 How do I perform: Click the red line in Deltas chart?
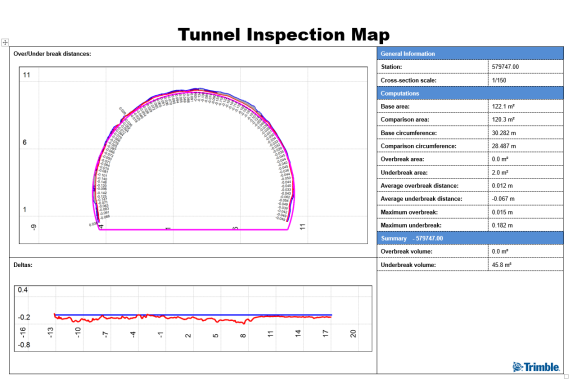click(x=193, y=319)
